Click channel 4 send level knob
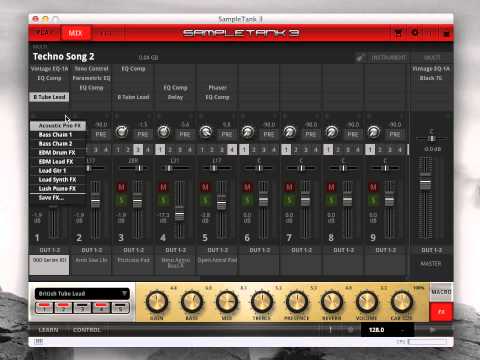Screen dimensions: 480x360 [x=164, y=132]
